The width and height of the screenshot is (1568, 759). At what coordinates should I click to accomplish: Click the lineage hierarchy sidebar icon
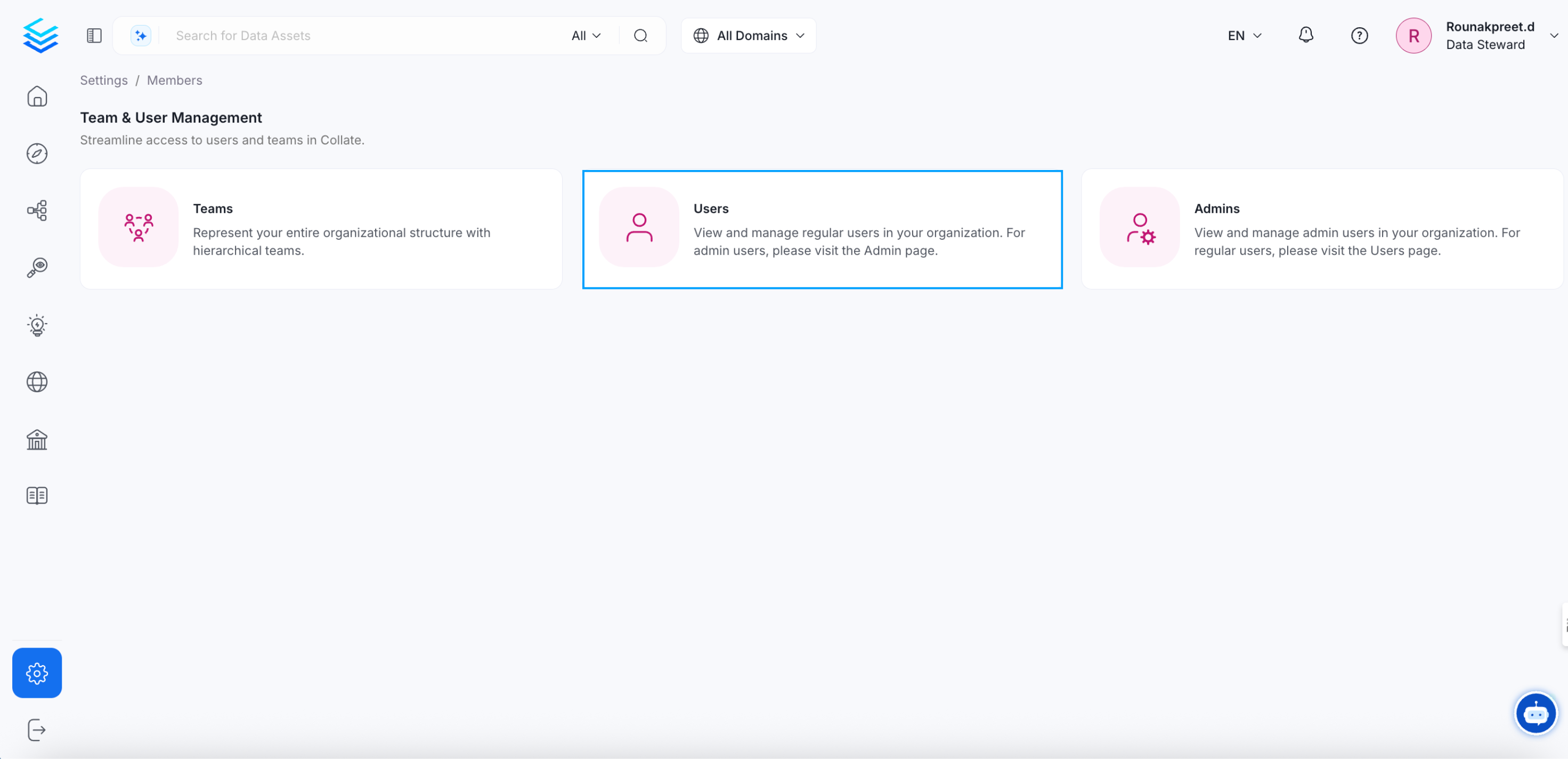37,211
